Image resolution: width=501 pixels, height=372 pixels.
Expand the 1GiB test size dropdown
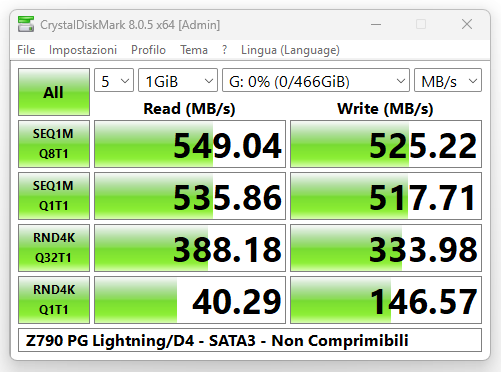click(178, 80)
